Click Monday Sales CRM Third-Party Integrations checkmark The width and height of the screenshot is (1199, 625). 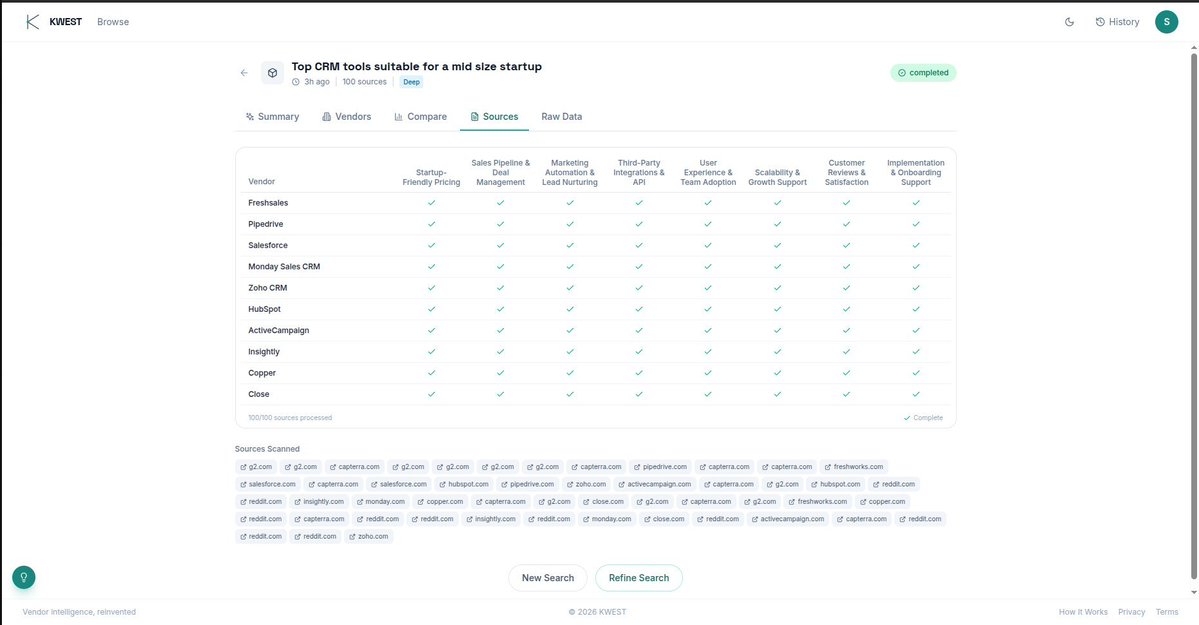point(638,267)
